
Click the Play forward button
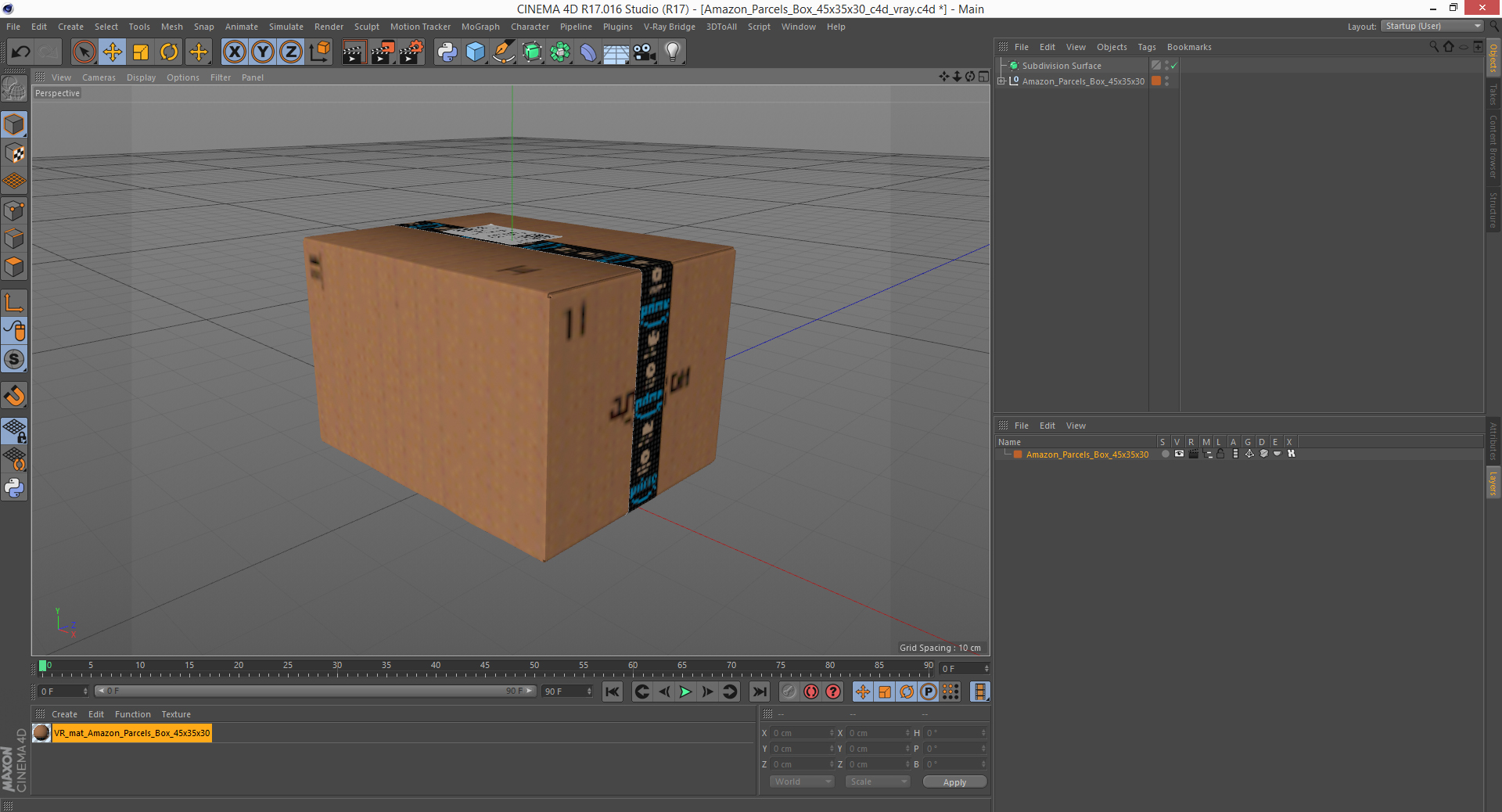click(685, 692)
